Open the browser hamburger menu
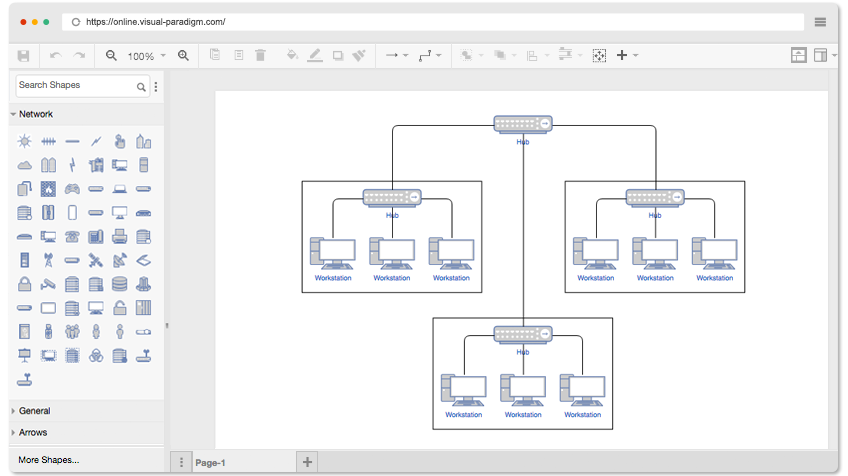 [x=820, y=22]
